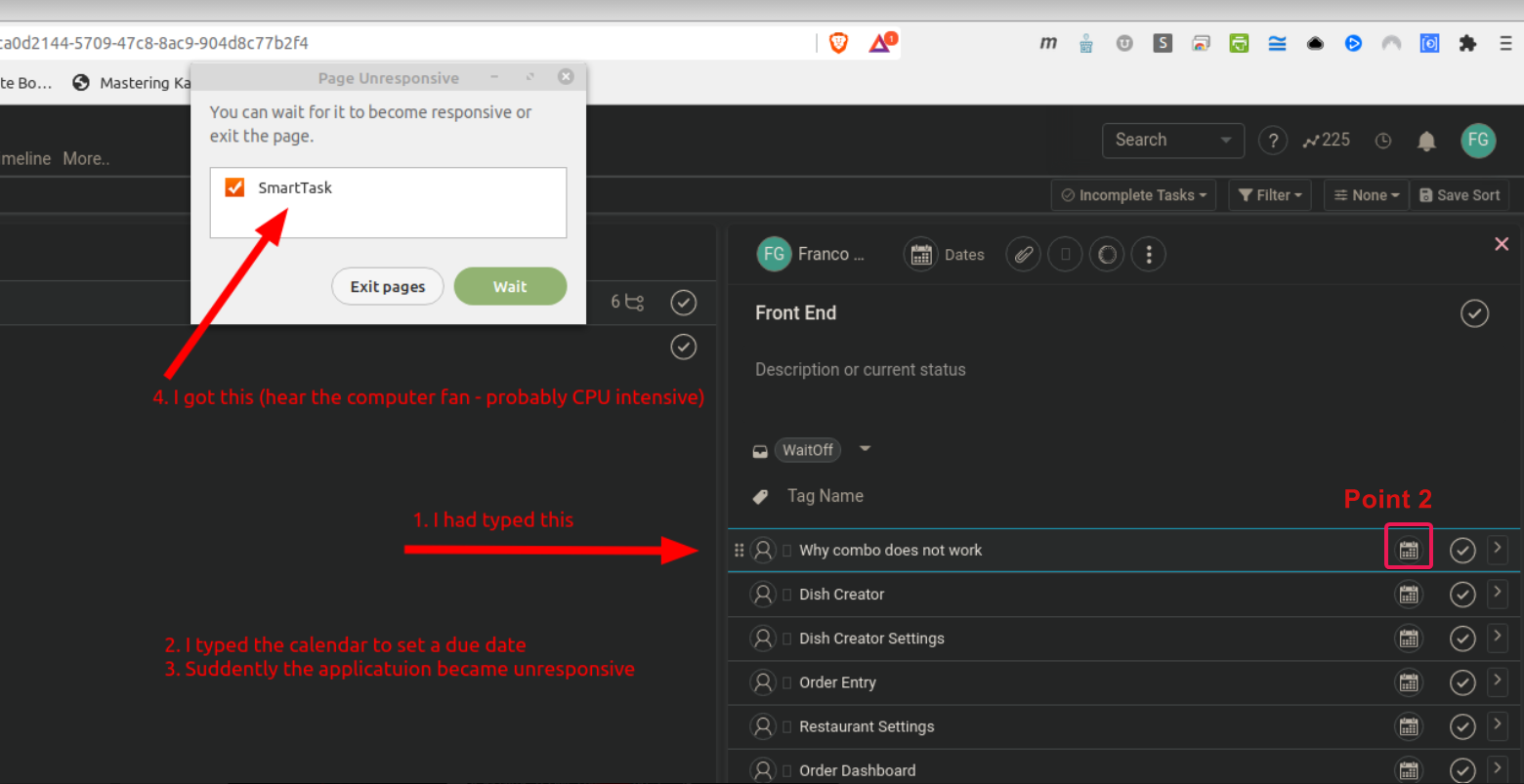Click the Wait button
This screenshot has width=1524, height=784.
(x=510, y=286)
